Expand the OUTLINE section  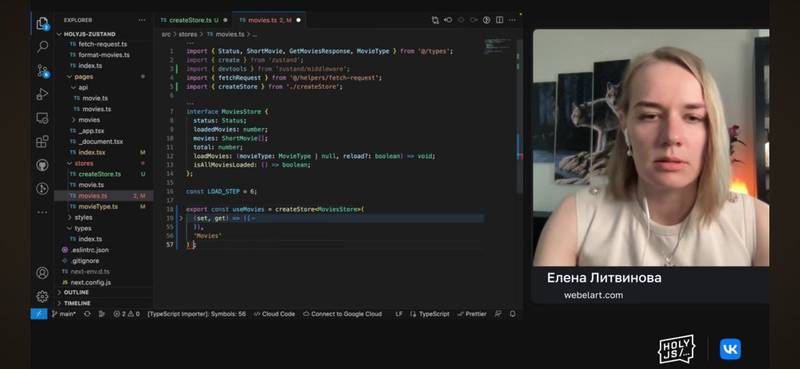(x=76, y=292)
